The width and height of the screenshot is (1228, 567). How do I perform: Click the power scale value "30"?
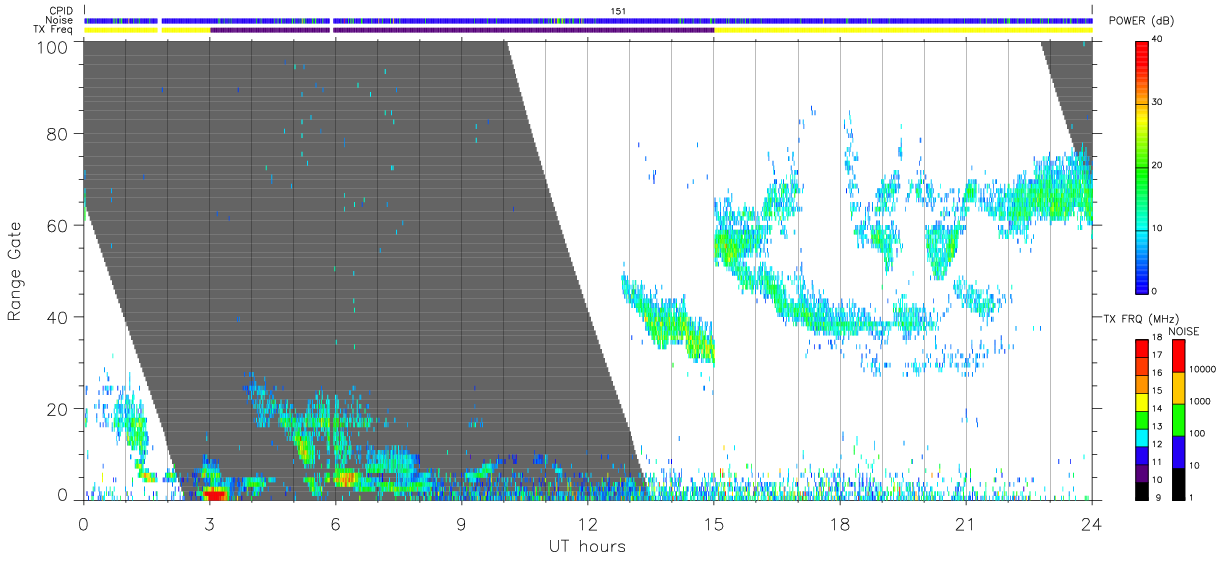[x=1158, y=103]
